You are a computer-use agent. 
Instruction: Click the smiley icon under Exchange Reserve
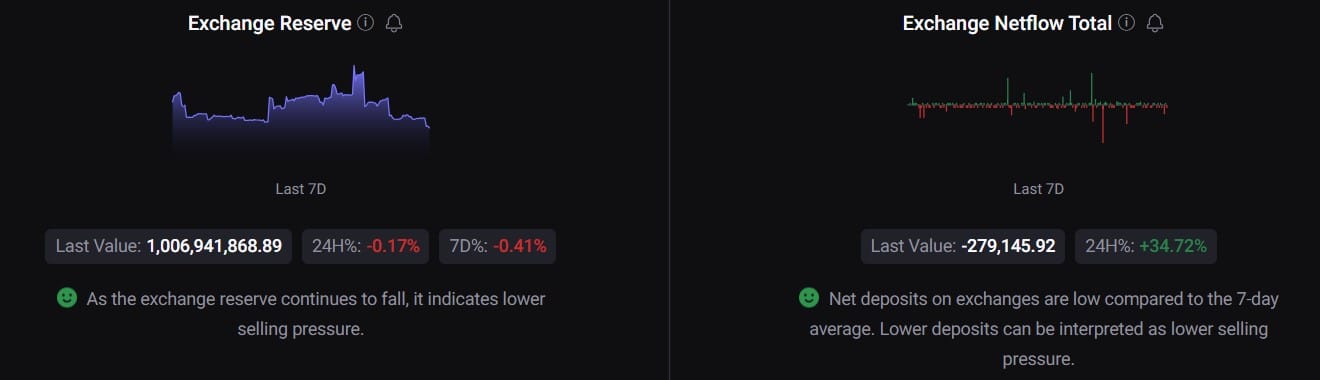click(66, 298)
